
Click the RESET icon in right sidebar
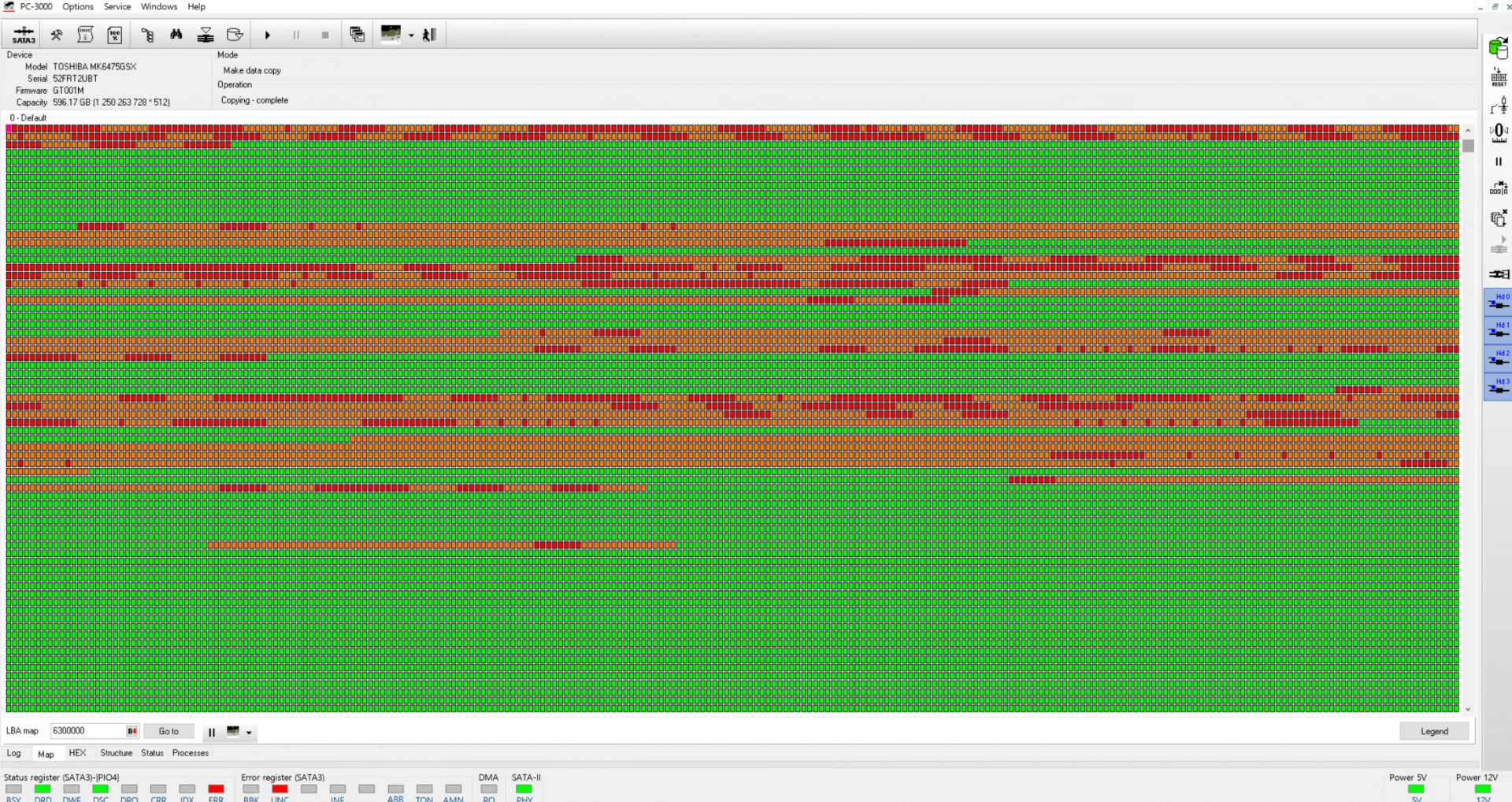coord(1499,77)
